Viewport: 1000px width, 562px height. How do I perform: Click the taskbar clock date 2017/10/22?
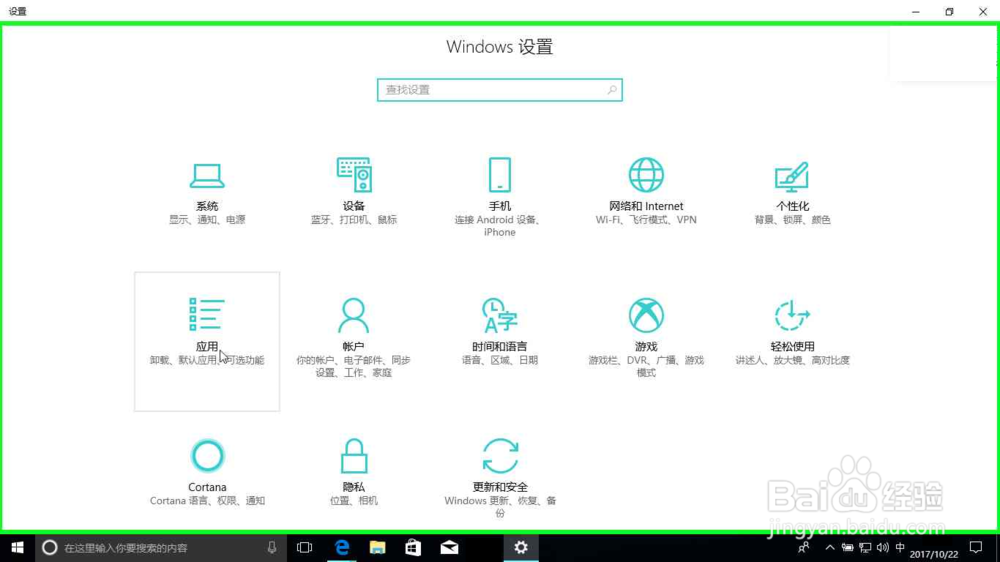(934, 554)
